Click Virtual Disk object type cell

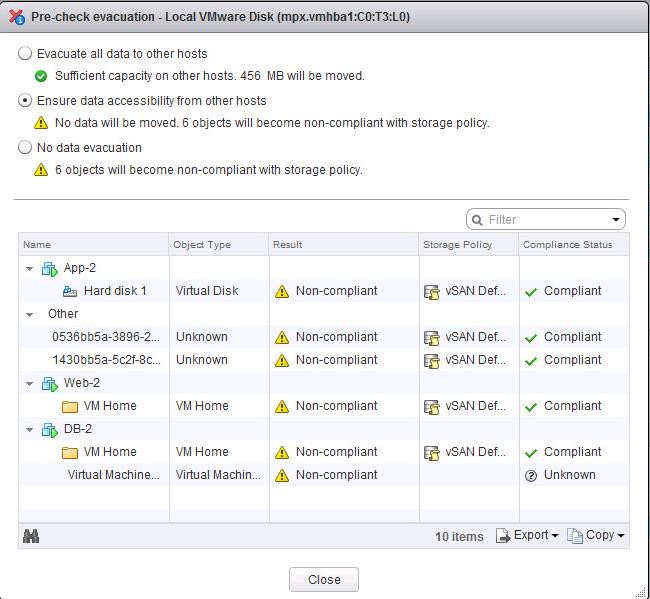(x=207, y=291)
